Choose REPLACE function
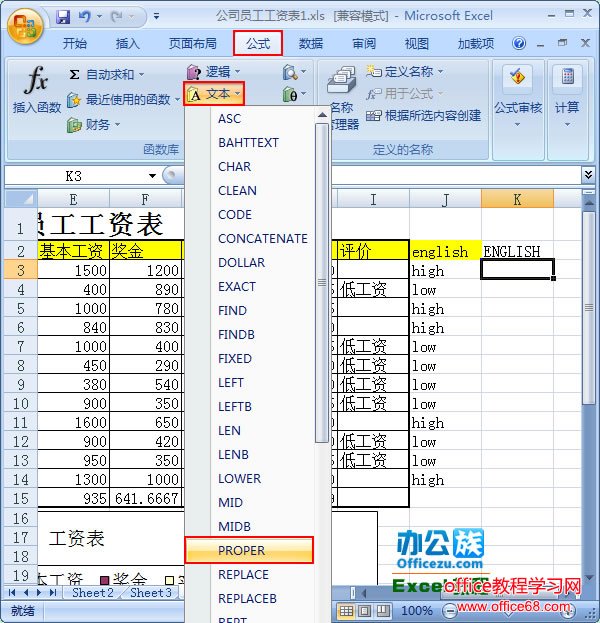This screenshot has width=600, height=623. (243, 575)
